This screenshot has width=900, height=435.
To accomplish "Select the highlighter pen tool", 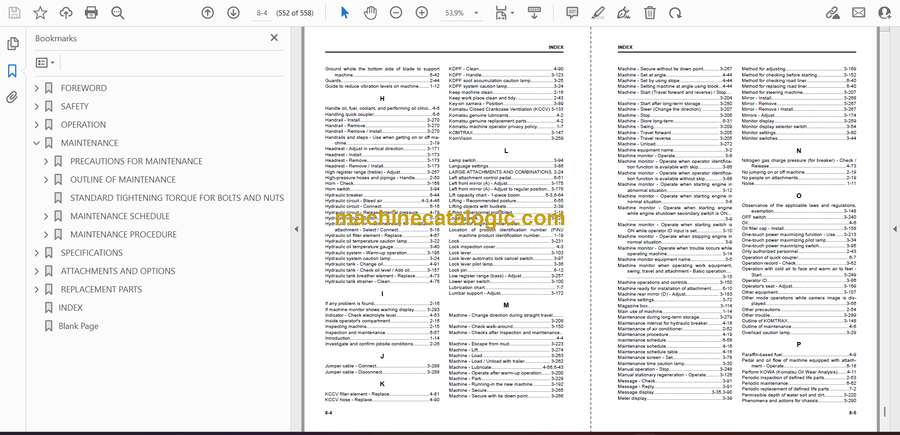I will 598,13.
